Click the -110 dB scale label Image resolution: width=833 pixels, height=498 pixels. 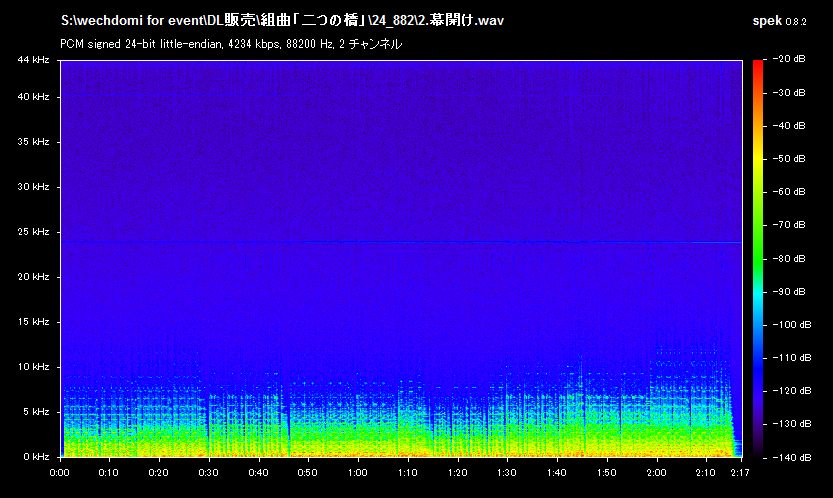[791, 358]
